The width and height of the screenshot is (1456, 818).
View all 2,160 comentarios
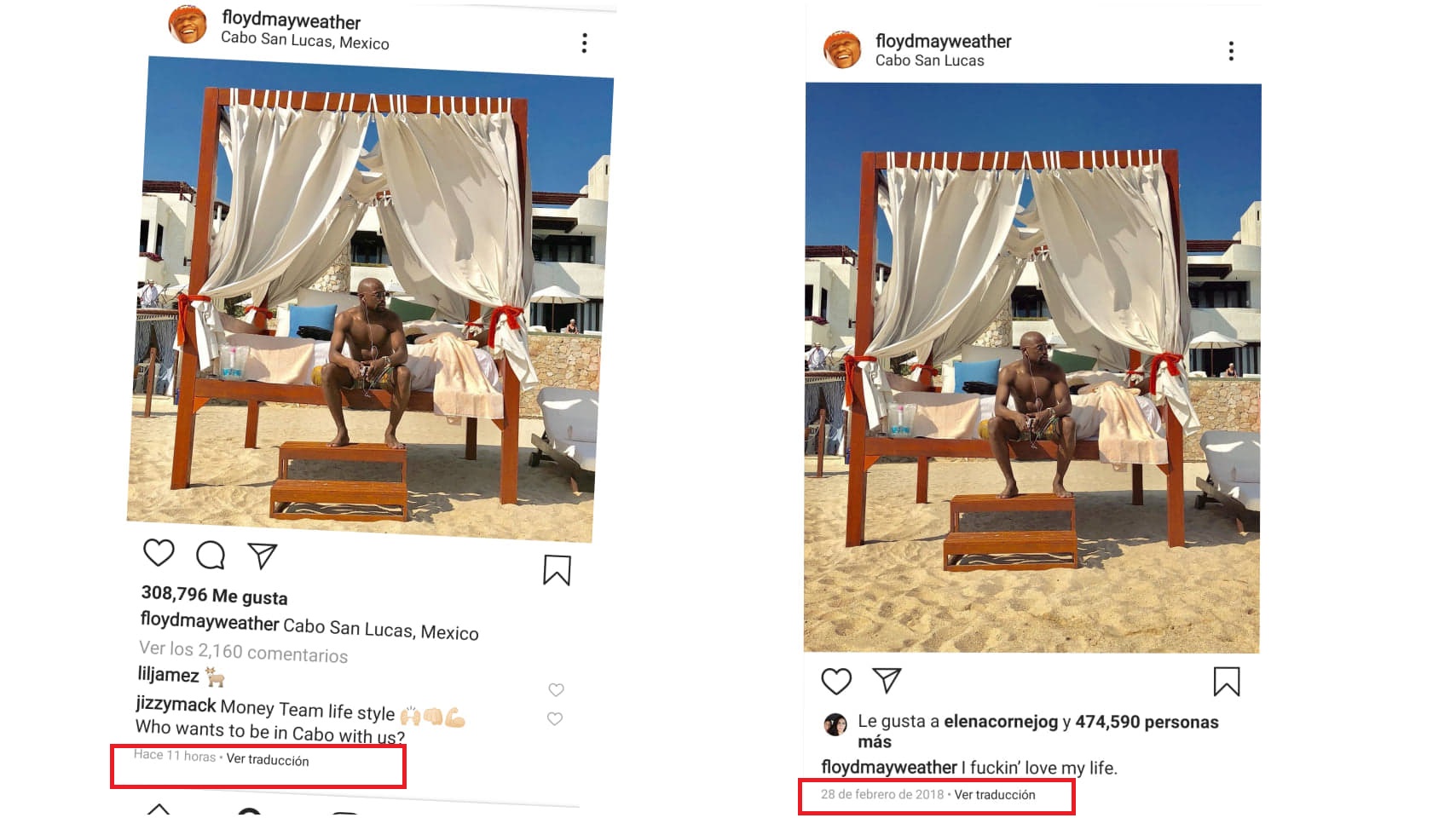[x=244, y=652]
